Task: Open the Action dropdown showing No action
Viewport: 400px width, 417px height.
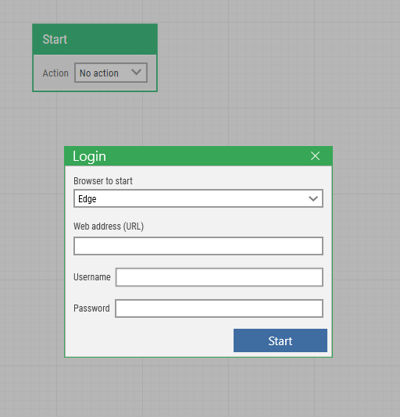Action: pos(111,73)
